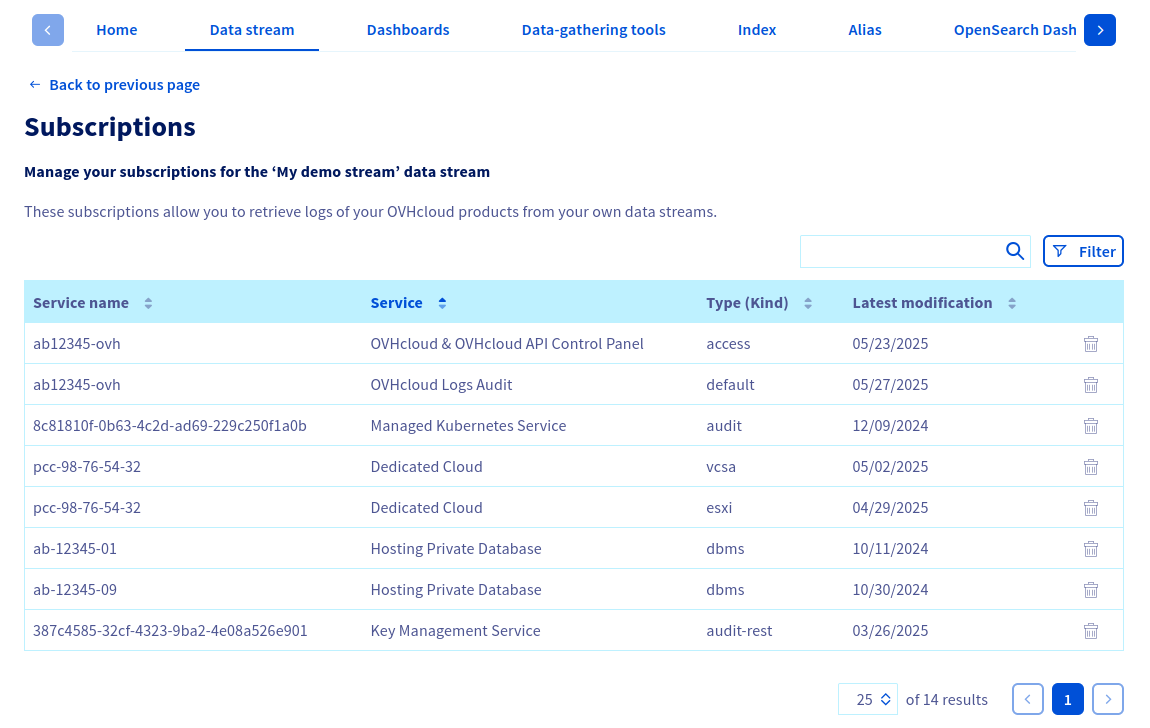Click the search magnifier icon
Image resolution: width=1150 pixels, height=728 pixels.
[1015, 251]
